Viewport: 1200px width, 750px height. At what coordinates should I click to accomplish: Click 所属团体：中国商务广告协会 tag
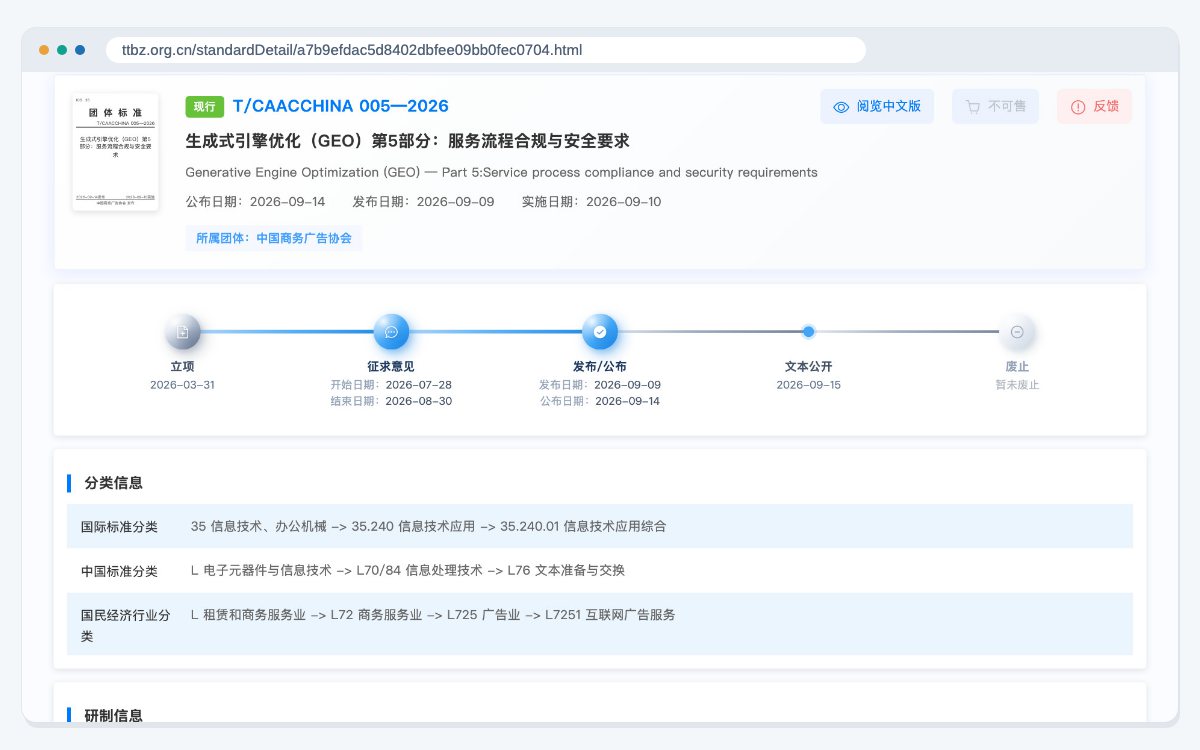274,238
